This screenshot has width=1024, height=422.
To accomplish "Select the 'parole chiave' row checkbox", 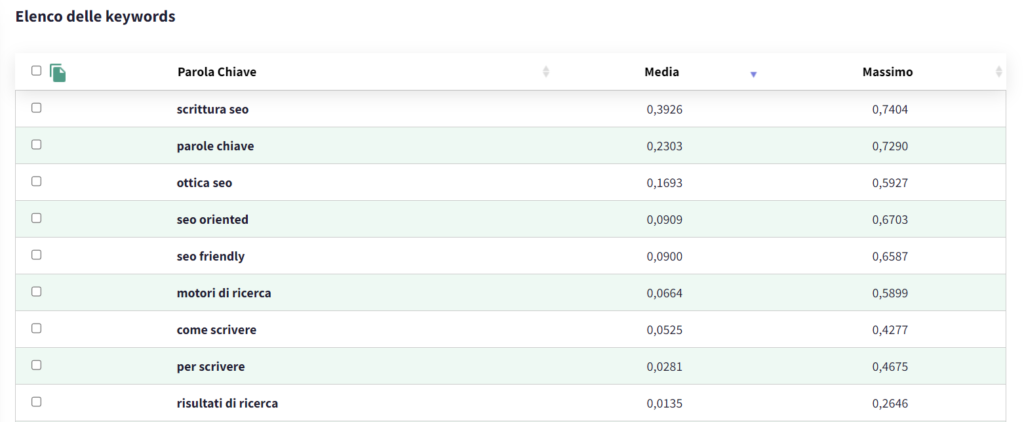I will point(37,145).
